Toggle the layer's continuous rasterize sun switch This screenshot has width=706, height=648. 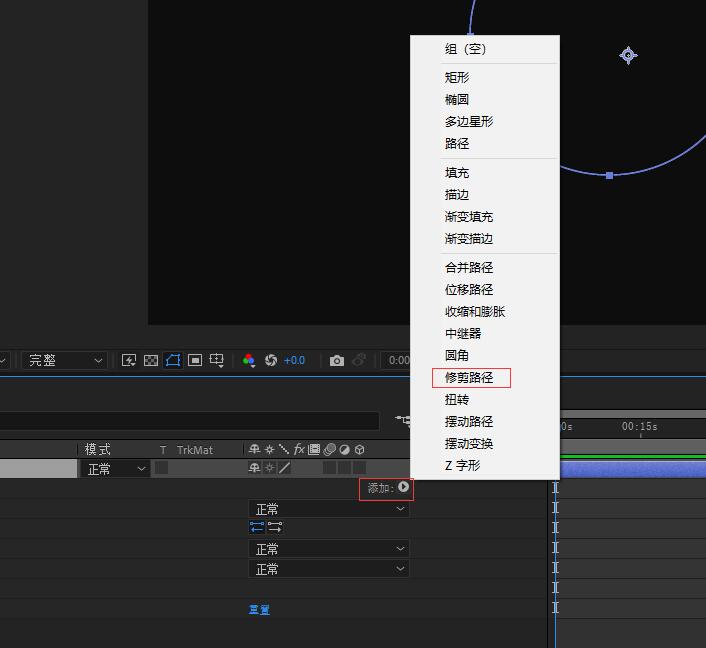point(269,468)
